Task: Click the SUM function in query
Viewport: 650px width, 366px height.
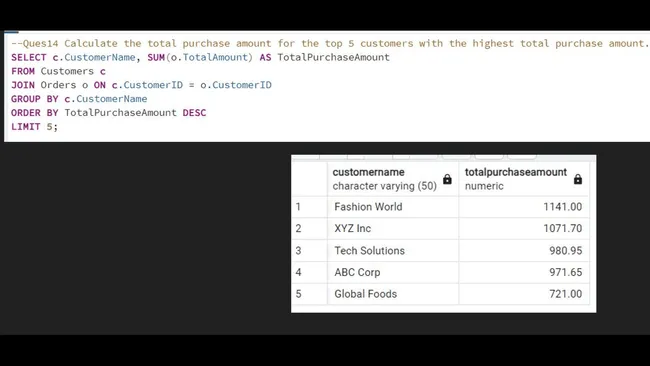Action: tap(156, 57)
